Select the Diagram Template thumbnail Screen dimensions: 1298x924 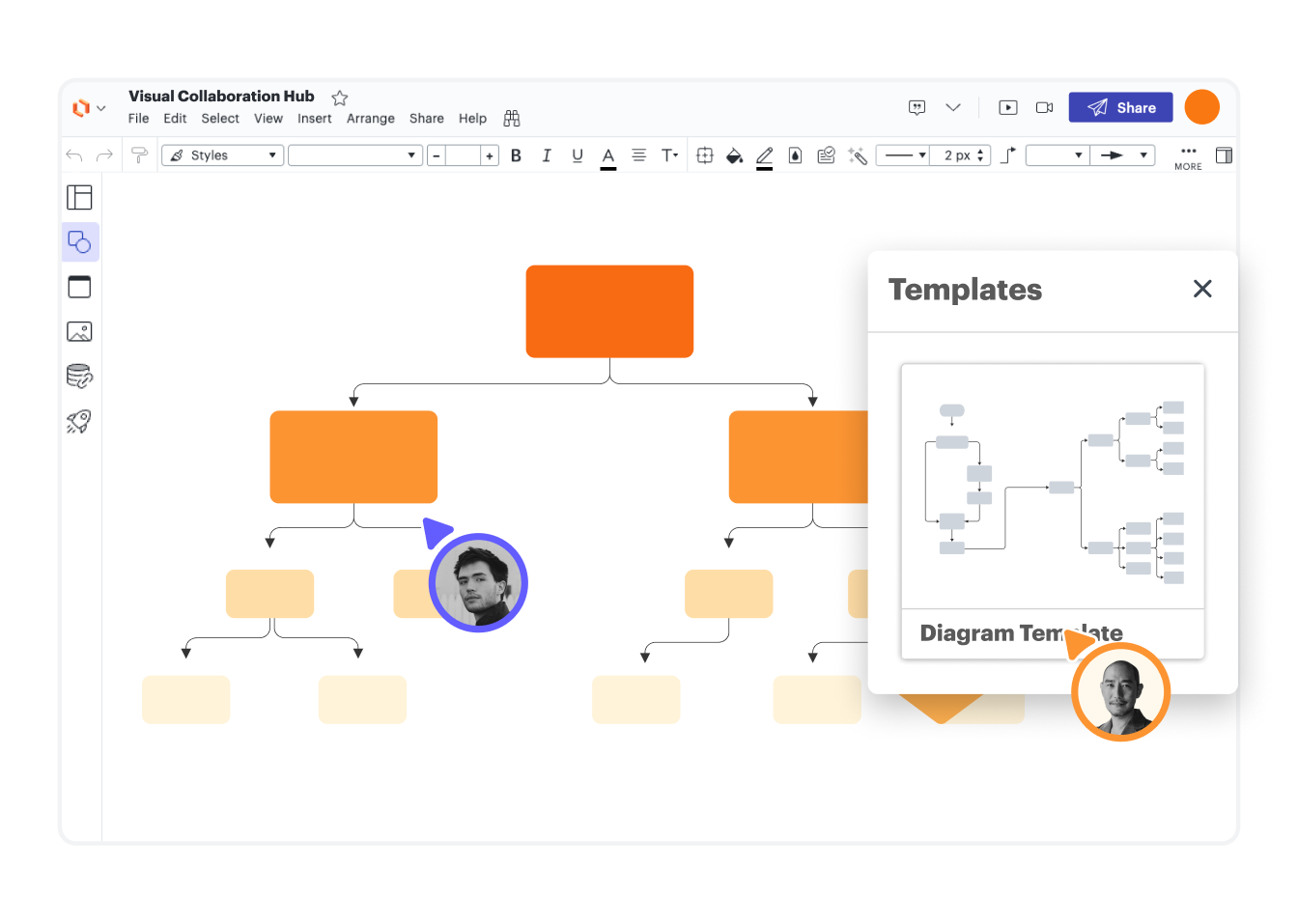(x=1052, y=488)
